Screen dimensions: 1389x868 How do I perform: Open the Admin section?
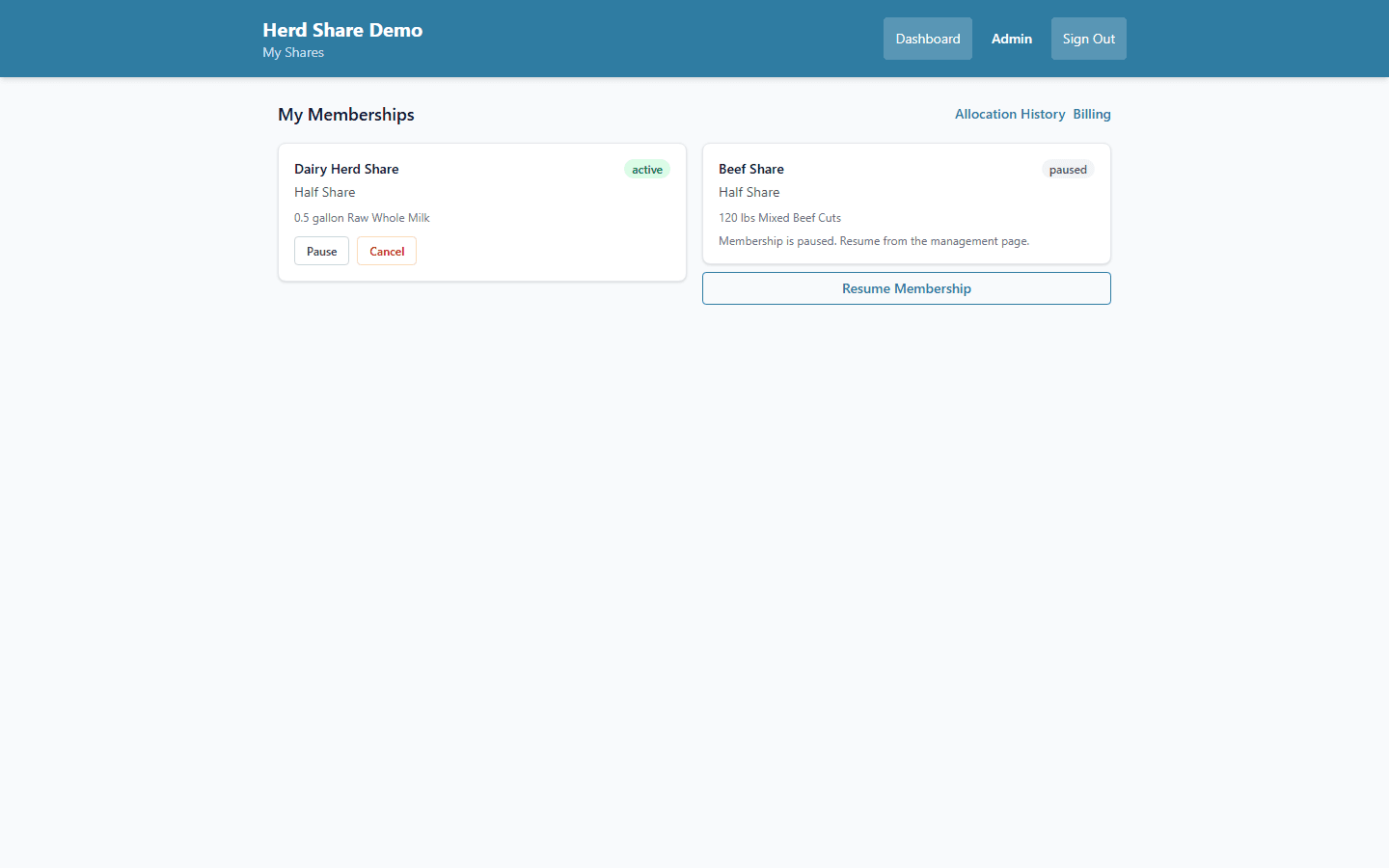(x=1011, y=39)
